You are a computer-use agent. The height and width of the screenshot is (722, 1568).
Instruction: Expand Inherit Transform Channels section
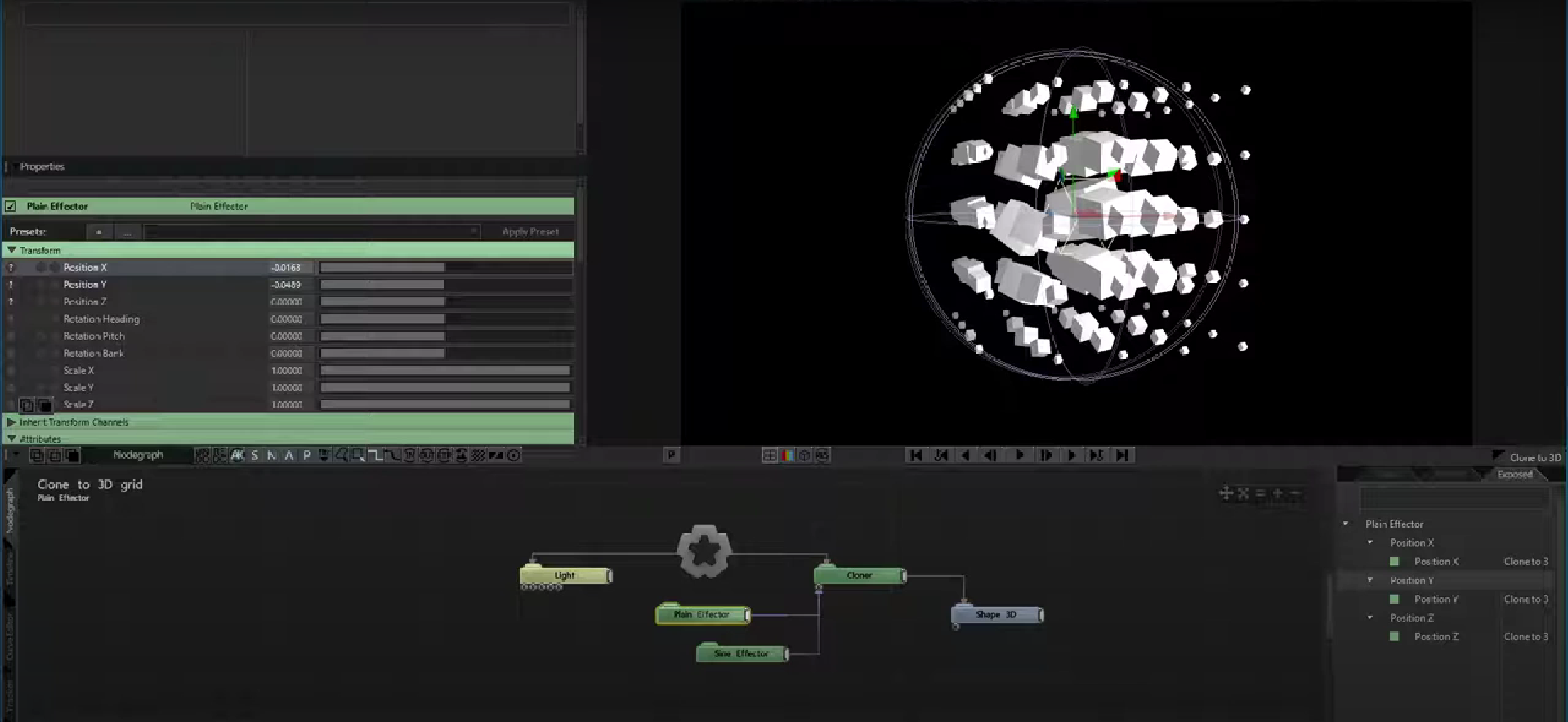pyautogui.click(x=11, y=422)
